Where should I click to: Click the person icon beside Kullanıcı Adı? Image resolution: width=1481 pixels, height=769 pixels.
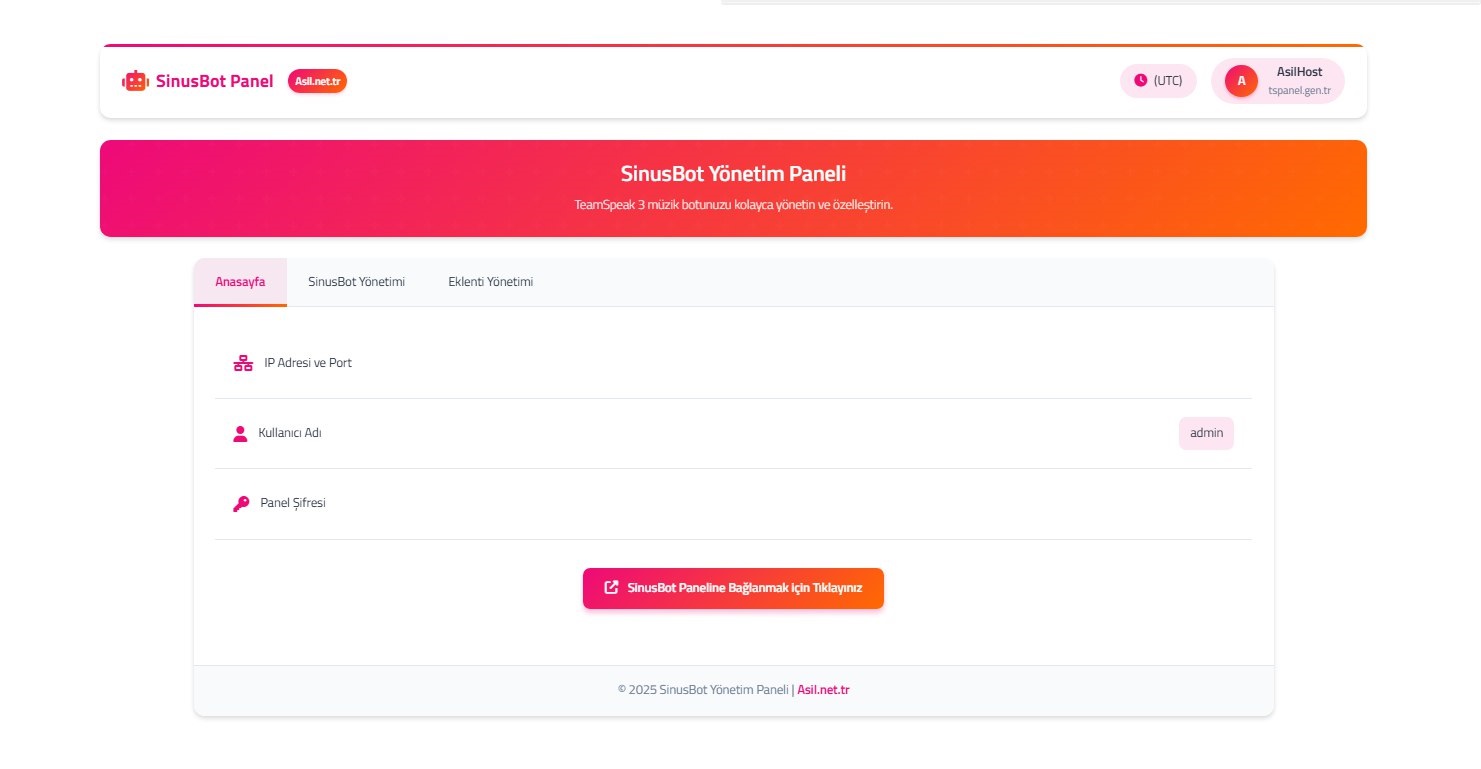click(240, 434)
